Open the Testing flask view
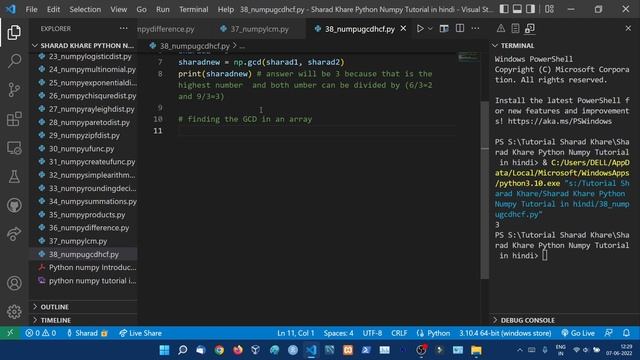This screenshot has height=360, width=640. point(14,176)
